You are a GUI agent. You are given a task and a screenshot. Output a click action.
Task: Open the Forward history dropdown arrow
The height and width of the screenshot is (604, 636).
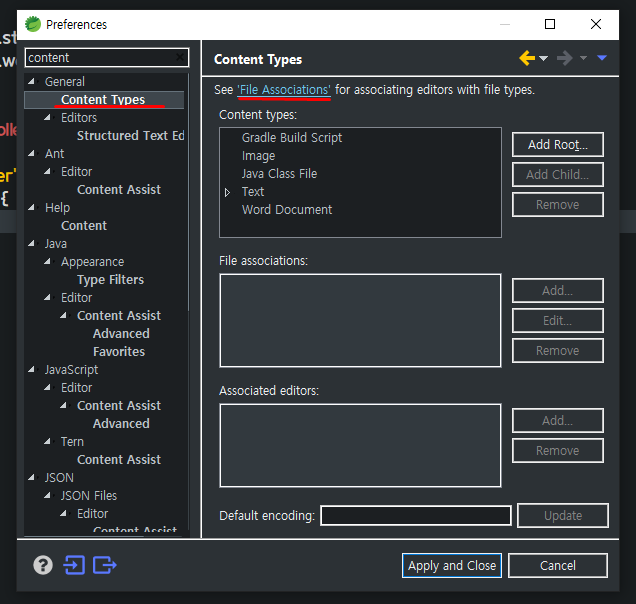point(583,58)
